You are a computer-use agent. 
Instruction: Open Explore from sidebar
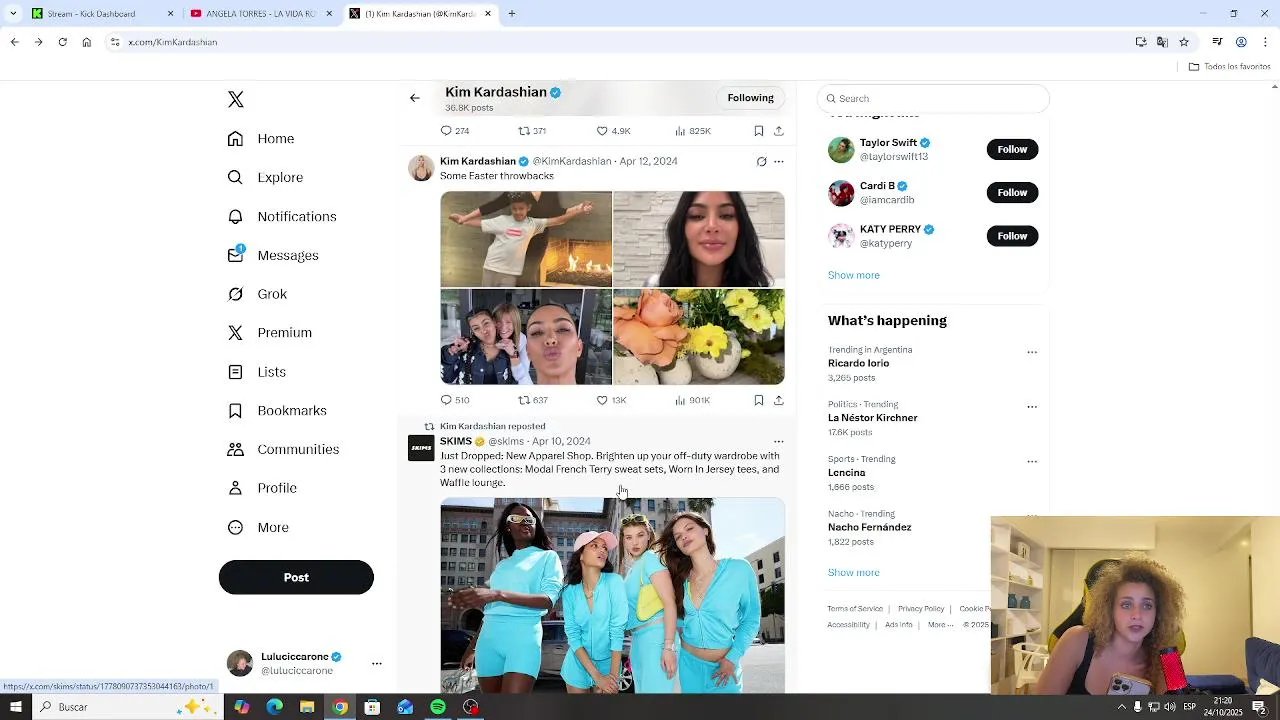[265, 177]
